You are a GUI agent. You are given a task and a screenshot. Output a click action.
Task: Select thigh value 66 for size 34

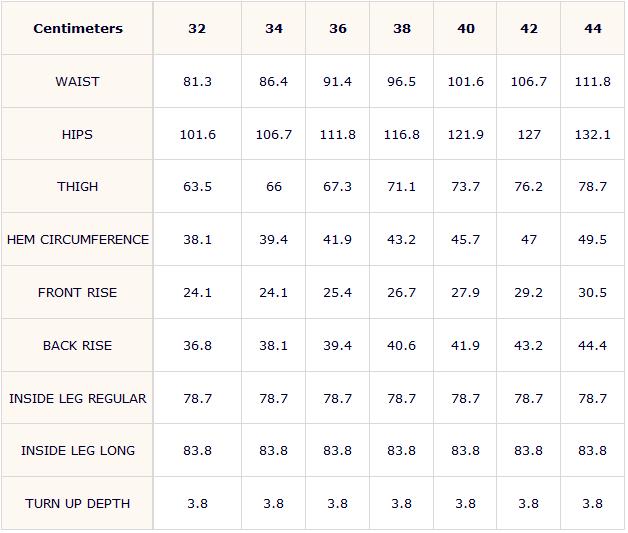click(274, 187)
